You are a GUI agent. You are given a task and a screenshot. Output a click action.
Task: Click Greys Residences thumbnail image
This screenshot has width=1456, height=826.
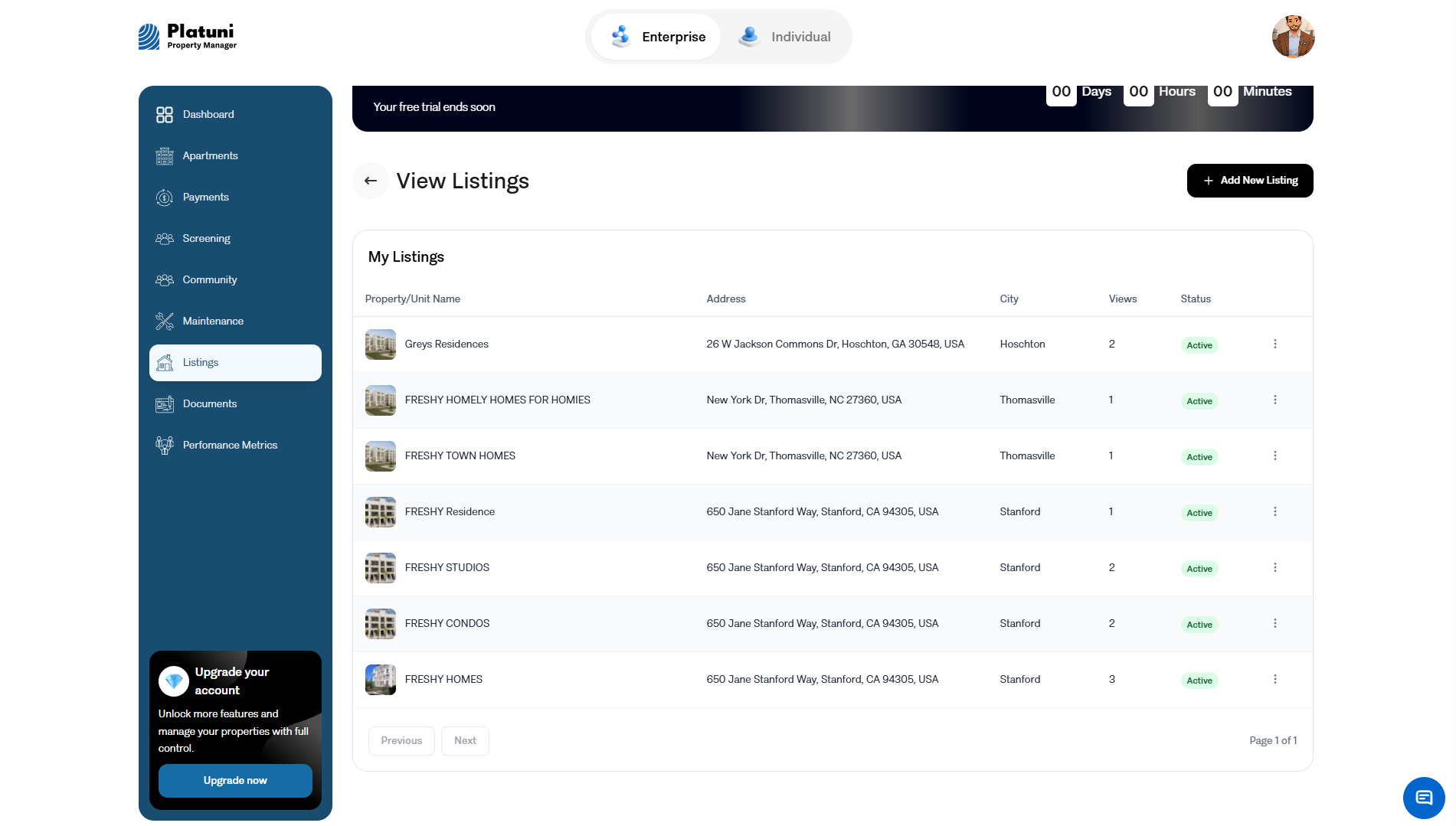381,344
